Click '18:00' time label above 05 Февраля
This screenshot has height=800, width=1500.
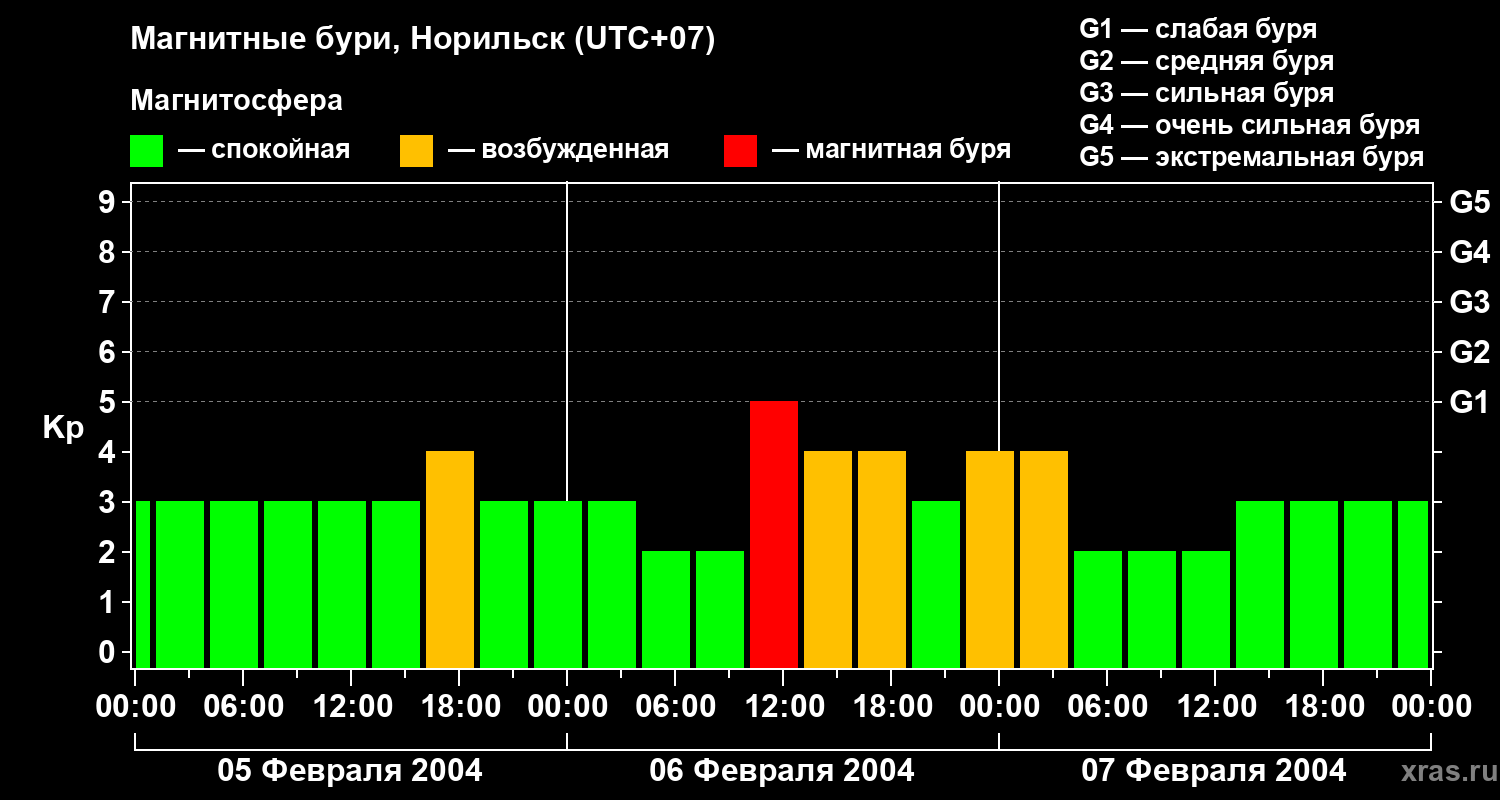tap(459, 707)
